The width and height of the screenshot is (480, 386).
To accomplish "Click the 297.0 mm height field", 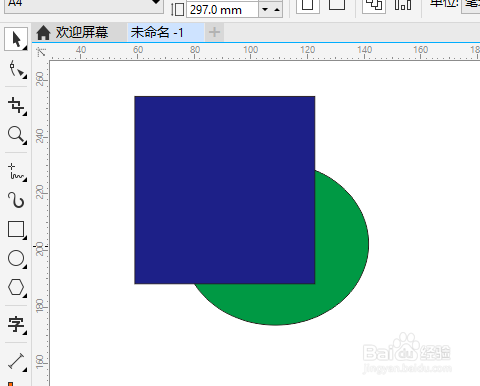I will pos(222,10).
